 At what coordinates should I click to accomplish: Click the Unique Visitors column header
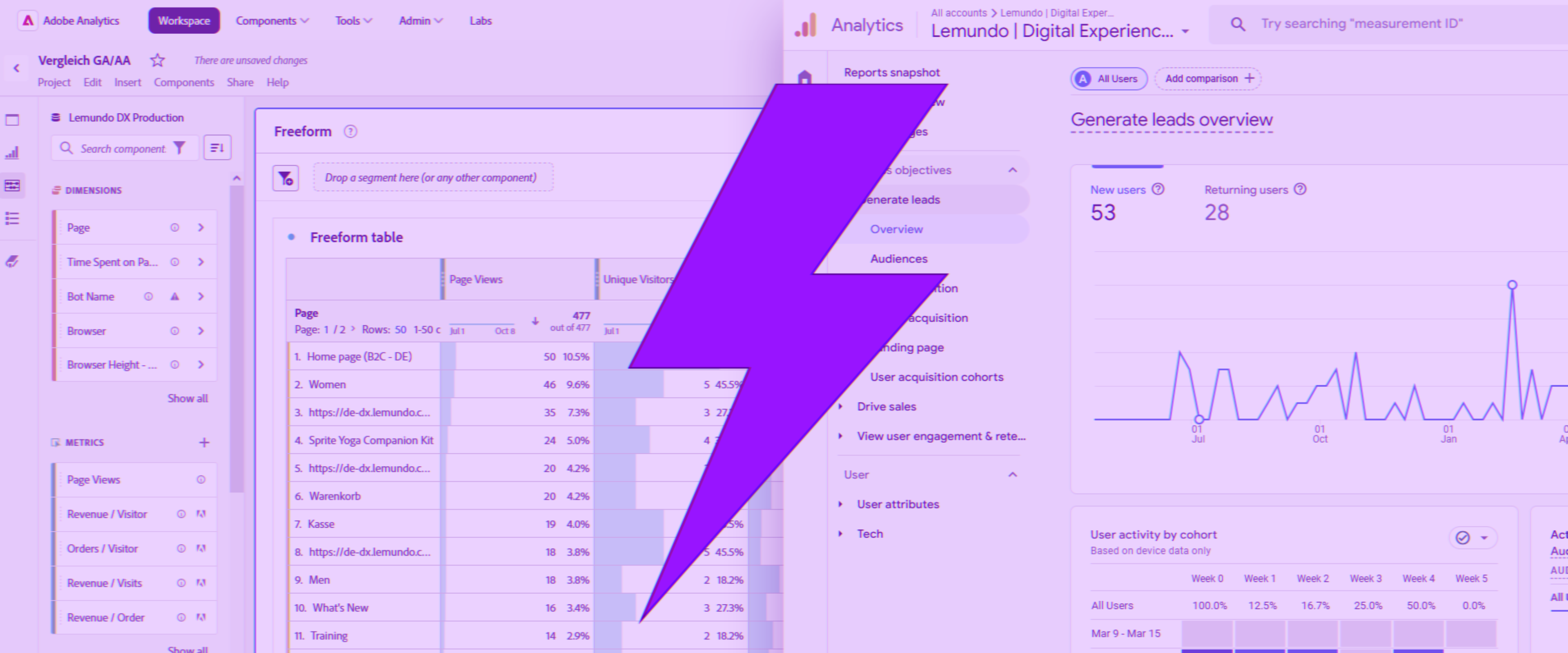(x=638, y=279)
